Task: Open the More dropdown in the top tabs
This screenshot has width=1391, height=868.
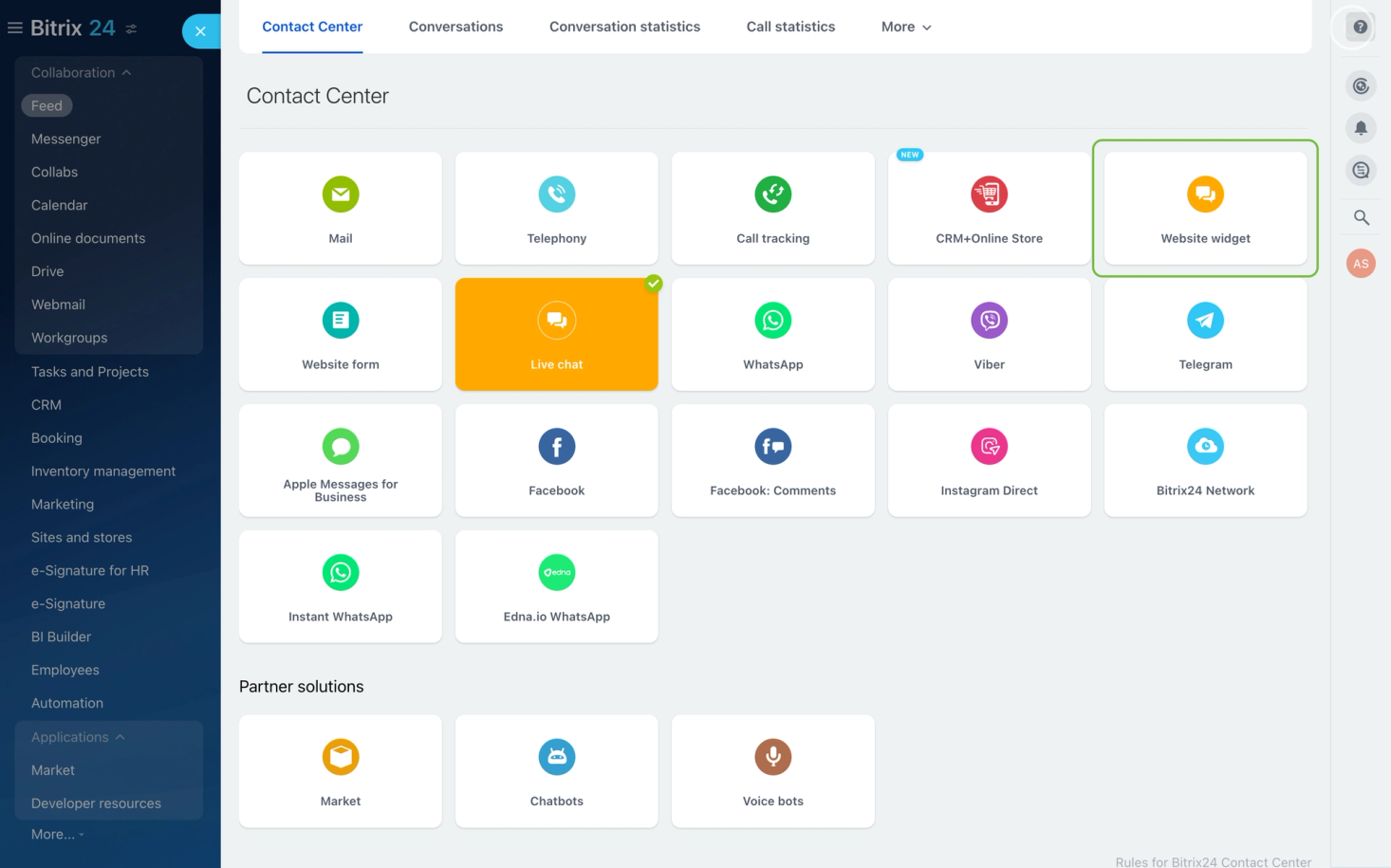Action: click(906, 27)
